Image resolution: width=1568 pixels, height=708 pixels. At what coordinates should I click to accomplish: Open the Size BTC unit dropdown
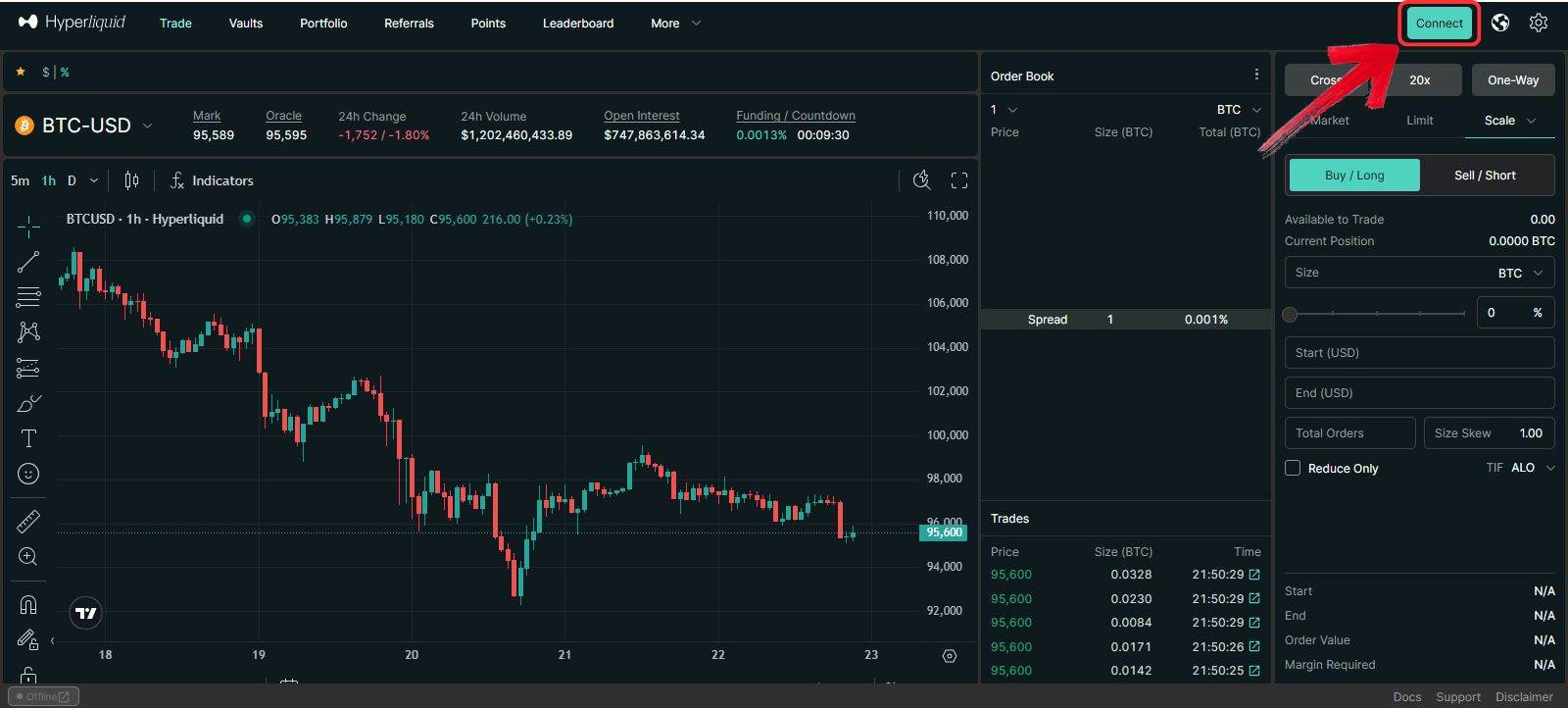click(1521, 273)
